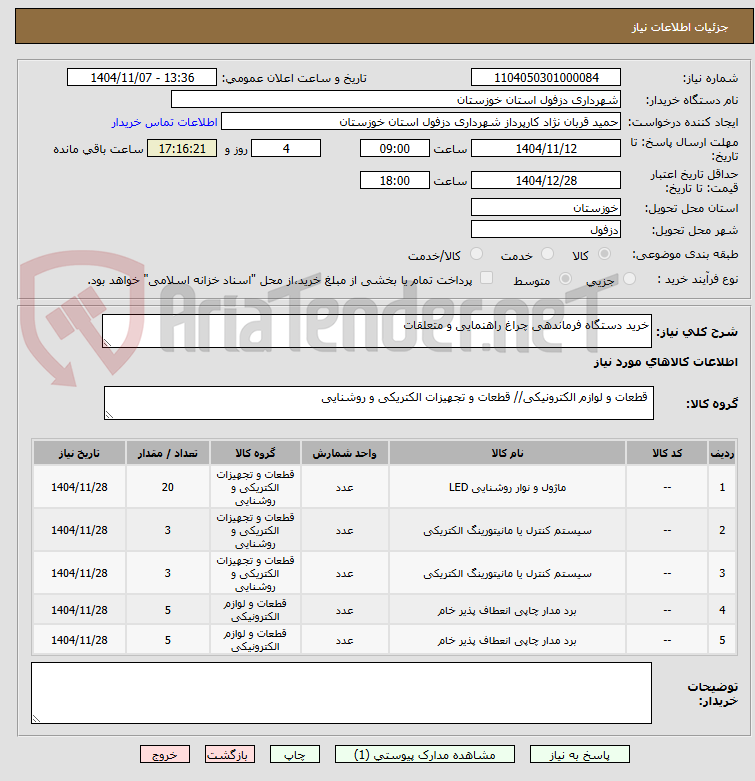Toggle the اسناد خزانه اسلامی payment checkbox
755x781 pixels.
487,278
